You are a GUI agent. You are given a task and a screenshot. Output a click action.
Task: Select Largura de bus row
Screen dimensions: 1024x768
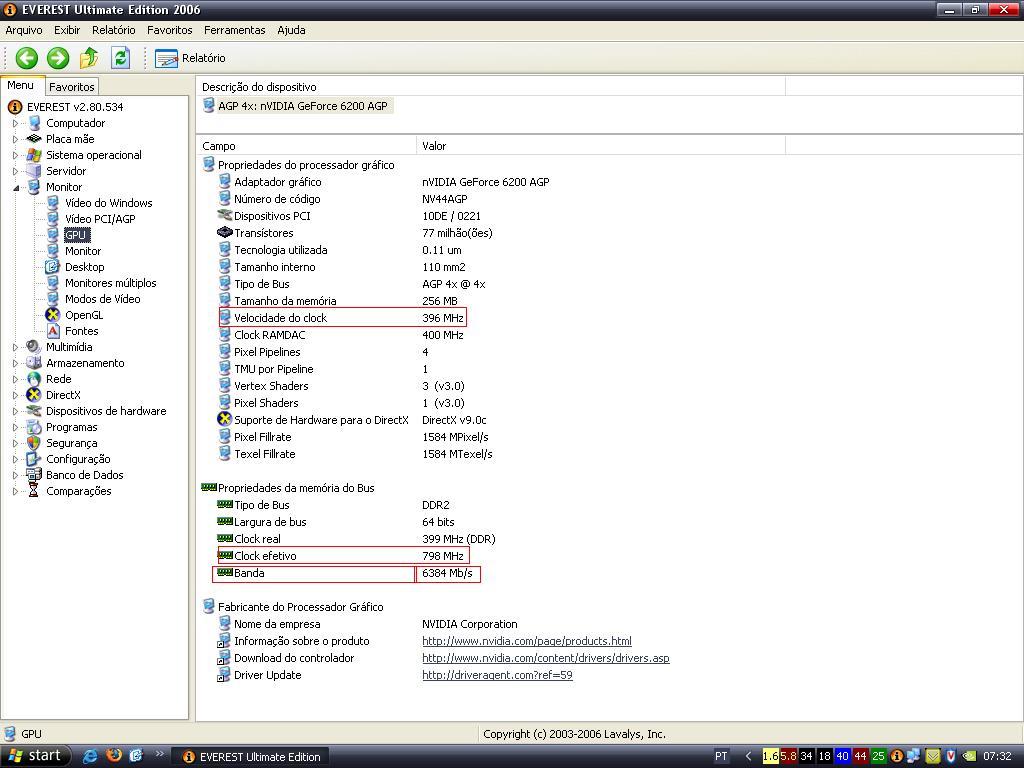coord(336,522)
